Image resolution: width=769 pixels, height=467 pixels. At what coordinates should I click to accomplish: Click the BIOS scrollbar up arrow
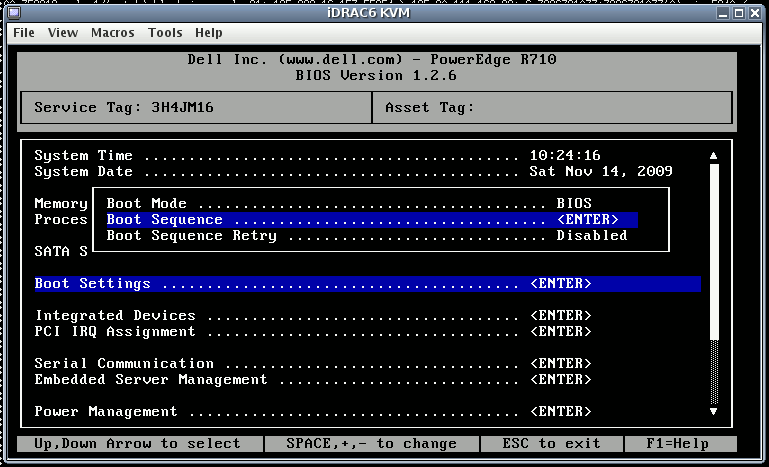[714, 156]
